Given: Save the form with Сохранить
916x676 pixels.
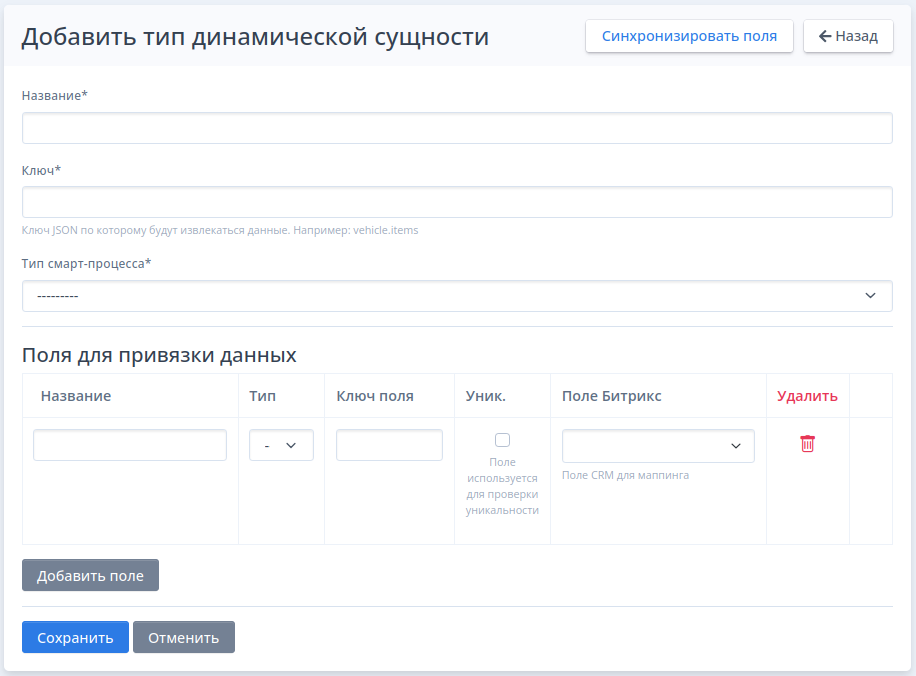Looking at the screenshot, I should pos(75,637).
